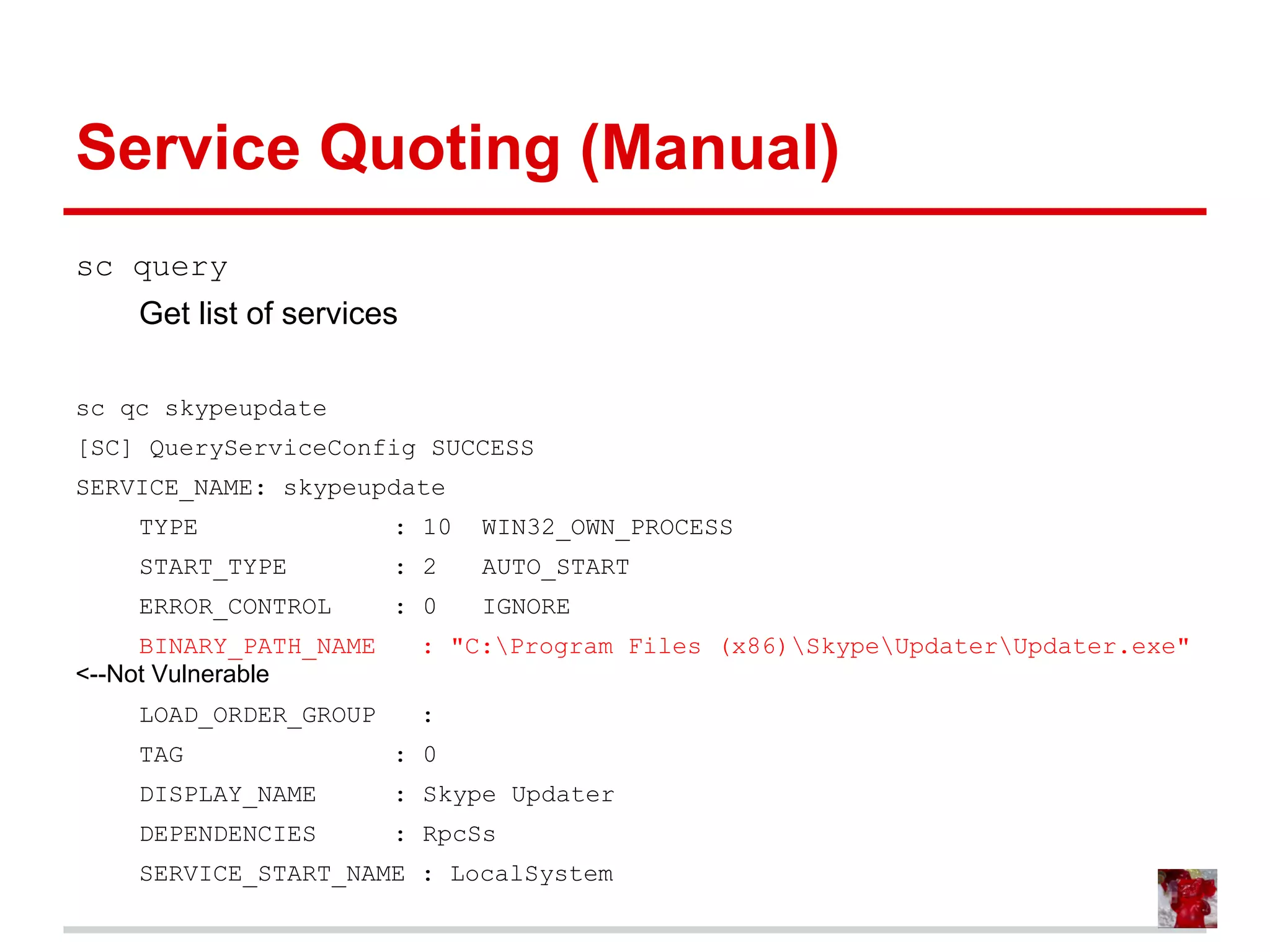
Task: Click 'WIN32_OWN_PROCESS' value
Action: pyautogui.click(x=607, y=528)
